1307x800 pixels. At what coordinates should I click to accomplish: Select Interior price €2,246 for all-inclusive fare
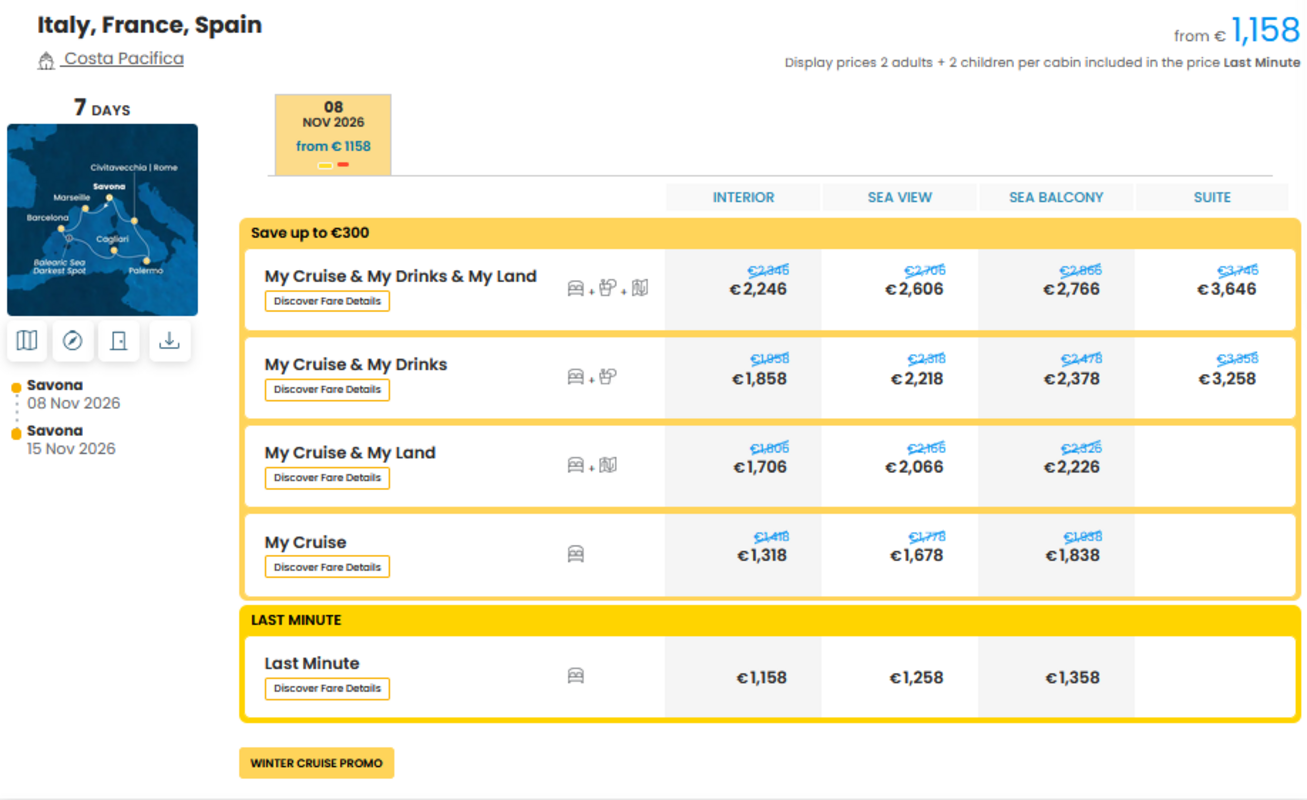pyautogui.click(x=758, y=289)
